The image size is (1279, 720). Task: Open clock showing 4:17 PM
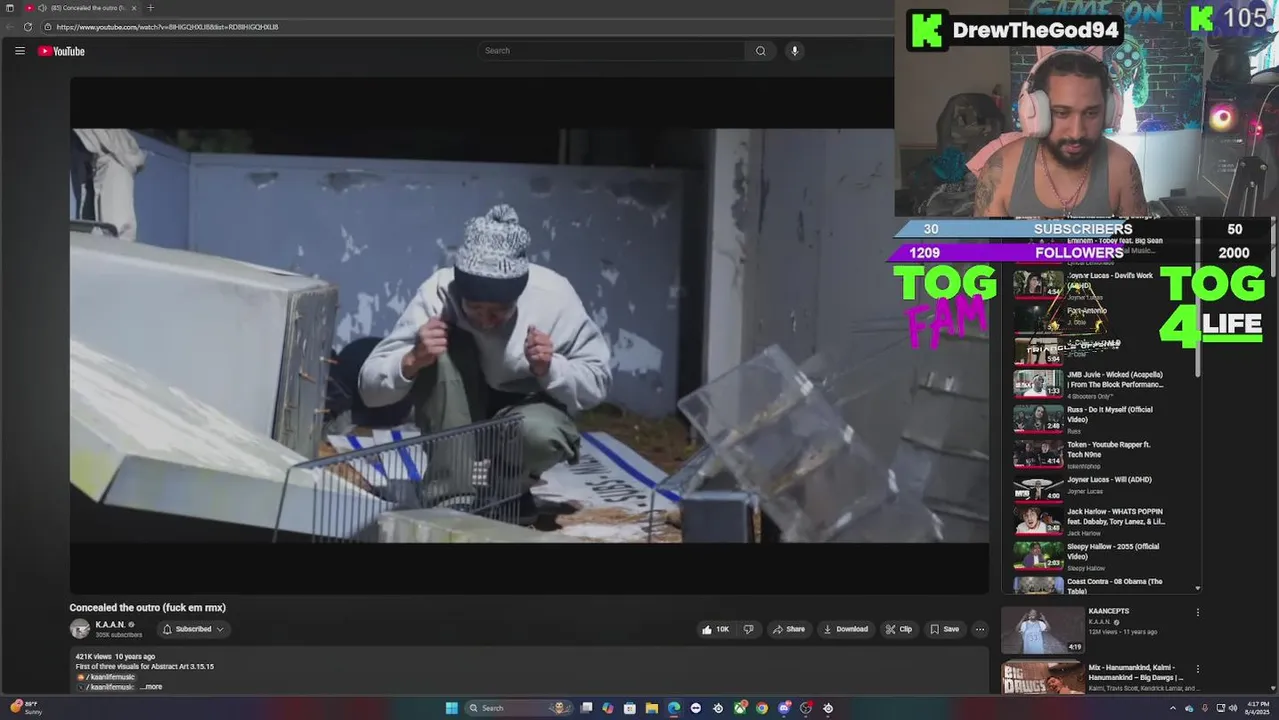click(x=1257, y=708)
